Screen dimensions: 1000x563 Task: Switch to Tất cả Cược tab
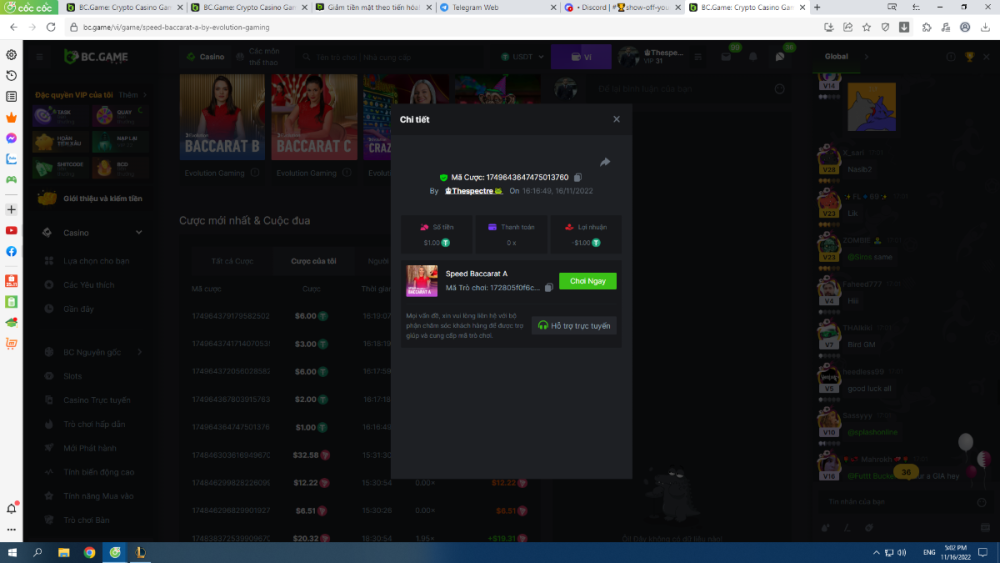(x=232, y=261)
